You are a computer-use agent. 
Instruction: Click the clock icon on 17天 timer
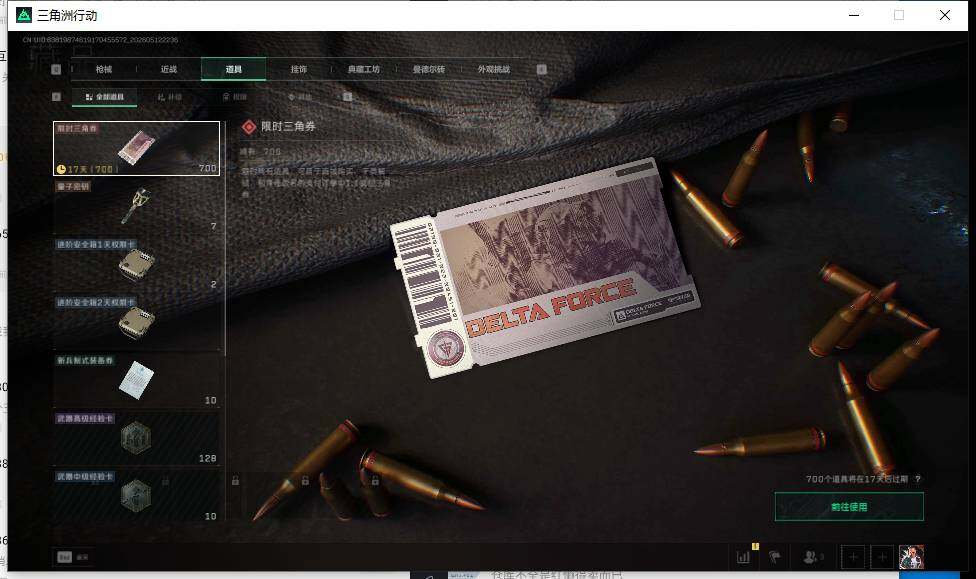point(61,169)
